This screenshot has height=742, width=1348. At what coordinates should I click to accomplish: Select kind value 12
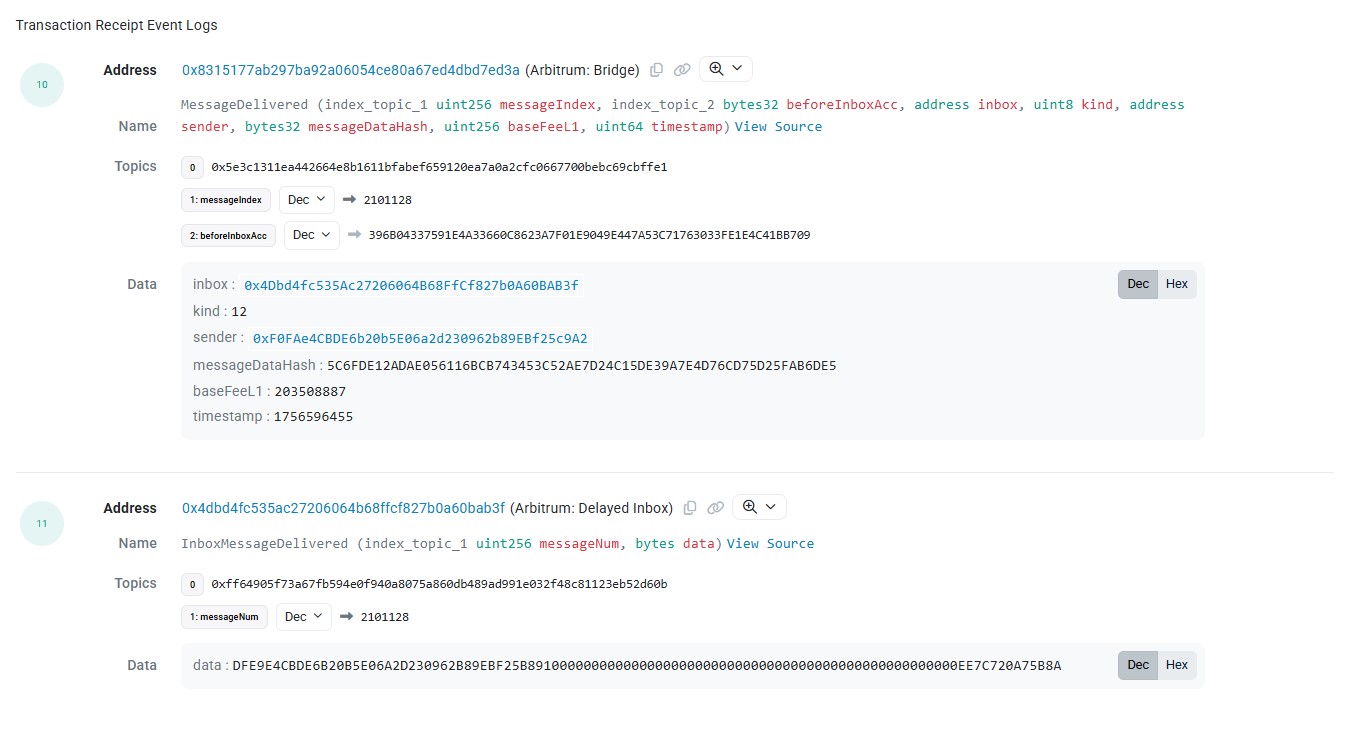(239, 312)
